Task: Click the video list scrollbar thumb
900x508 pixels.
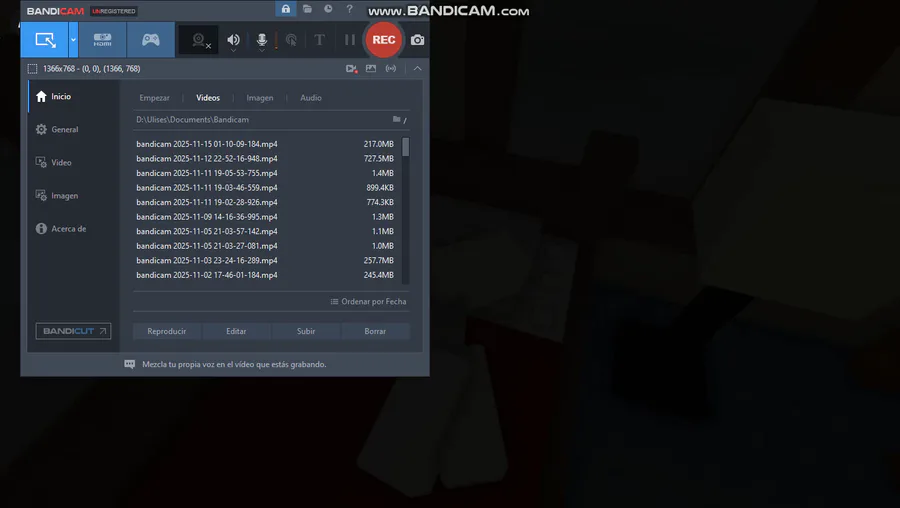Action: coord(406,147)
